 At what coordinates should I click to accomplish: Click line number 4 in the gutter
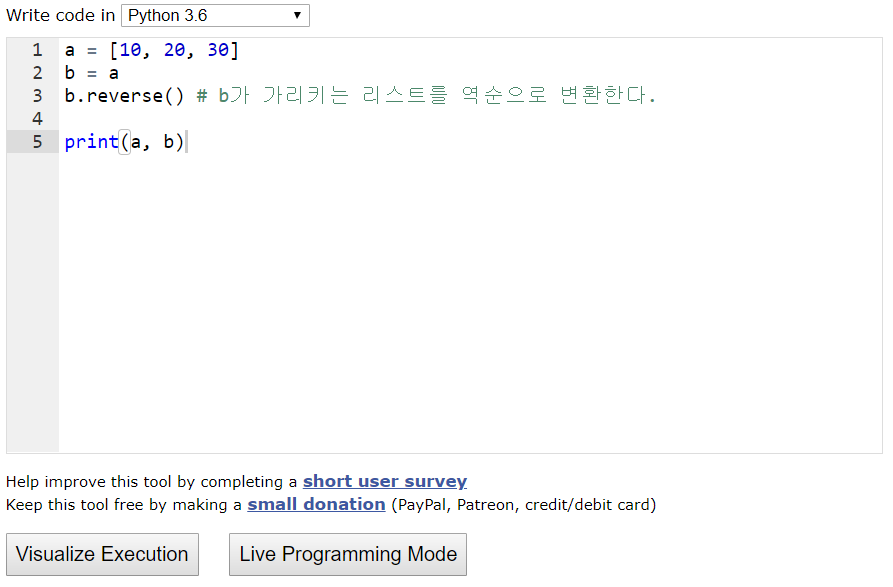click(x=37, y=119)
